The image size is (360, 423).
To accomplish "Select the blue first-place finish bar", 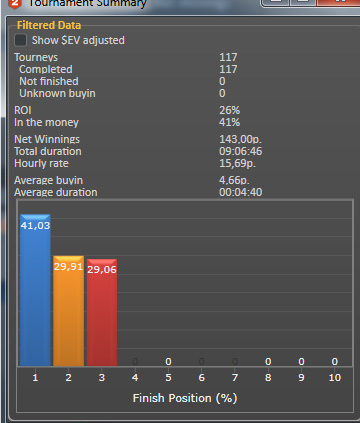I will pos(35,290).
